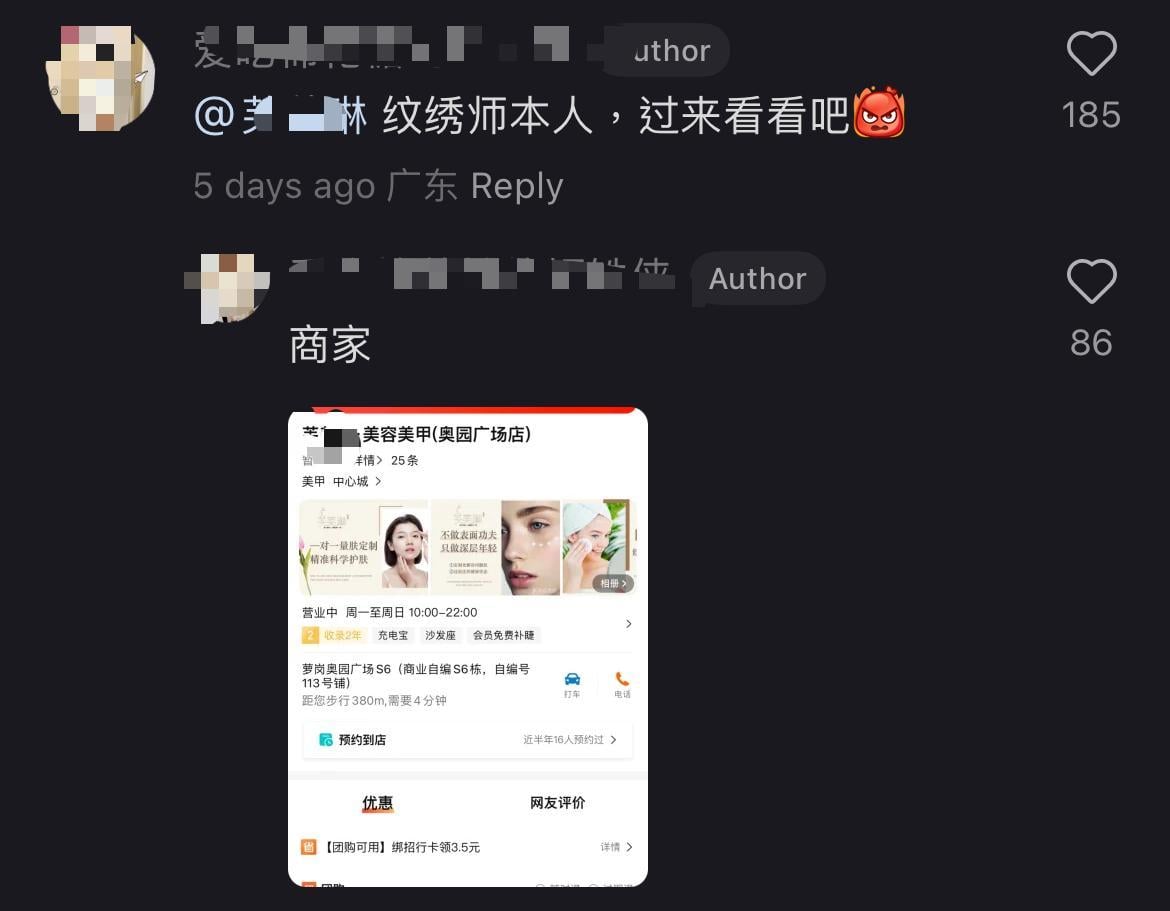Expand business hours row chevron
1170x911 pixels.
(x=628, y=624)
